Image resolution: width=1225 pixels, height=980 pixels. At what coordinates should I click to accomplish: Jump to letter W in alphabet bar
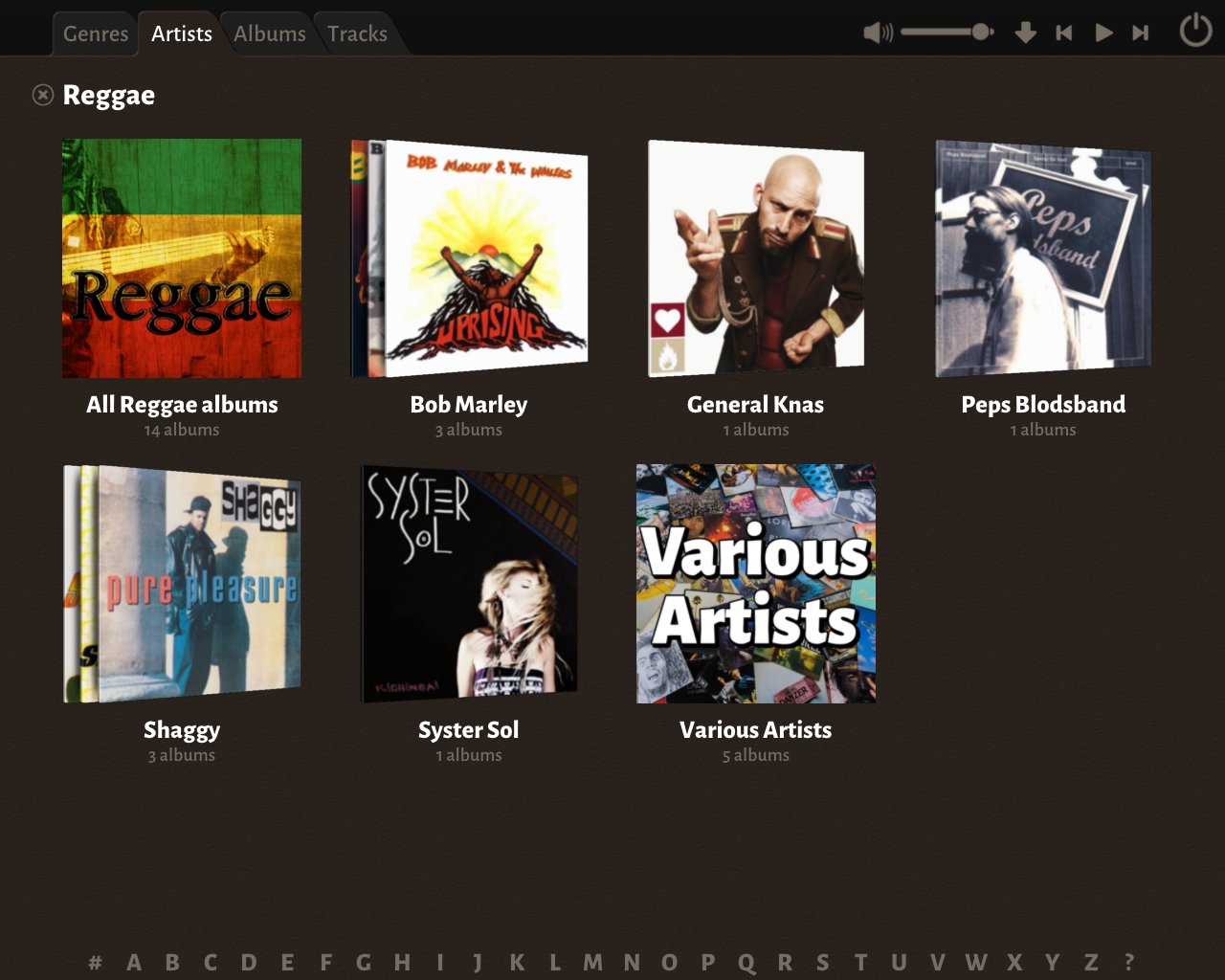coord(976,962)
